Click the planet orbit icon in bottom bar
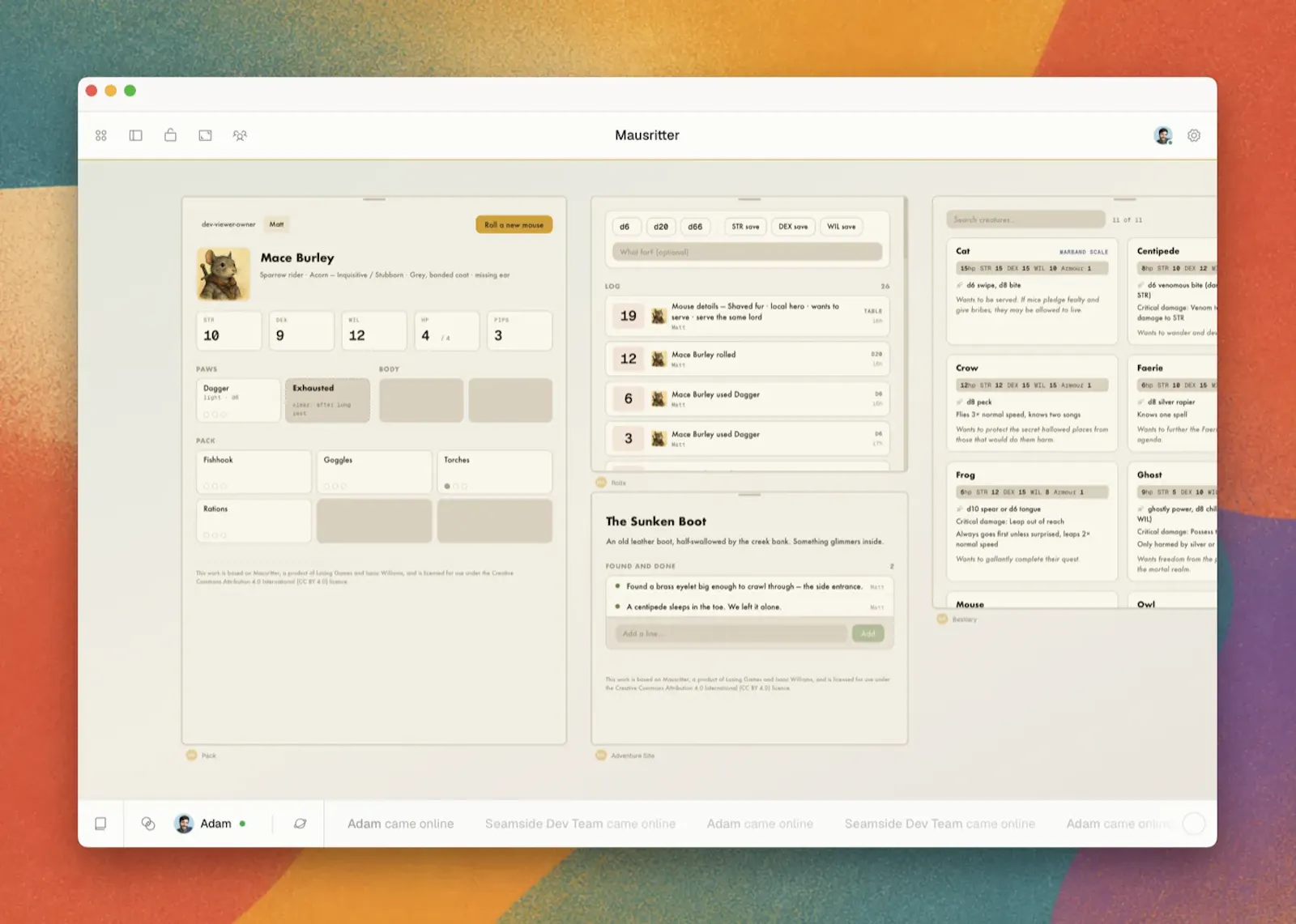This screenshot has width=1296, height=924. tap(300, 824)
